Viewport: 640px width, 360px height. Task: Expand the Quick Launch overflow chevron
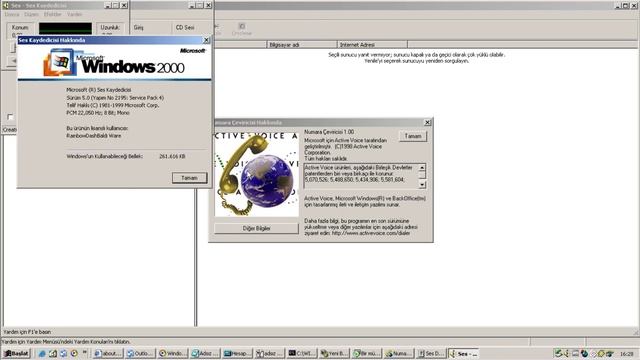point(85,352)
